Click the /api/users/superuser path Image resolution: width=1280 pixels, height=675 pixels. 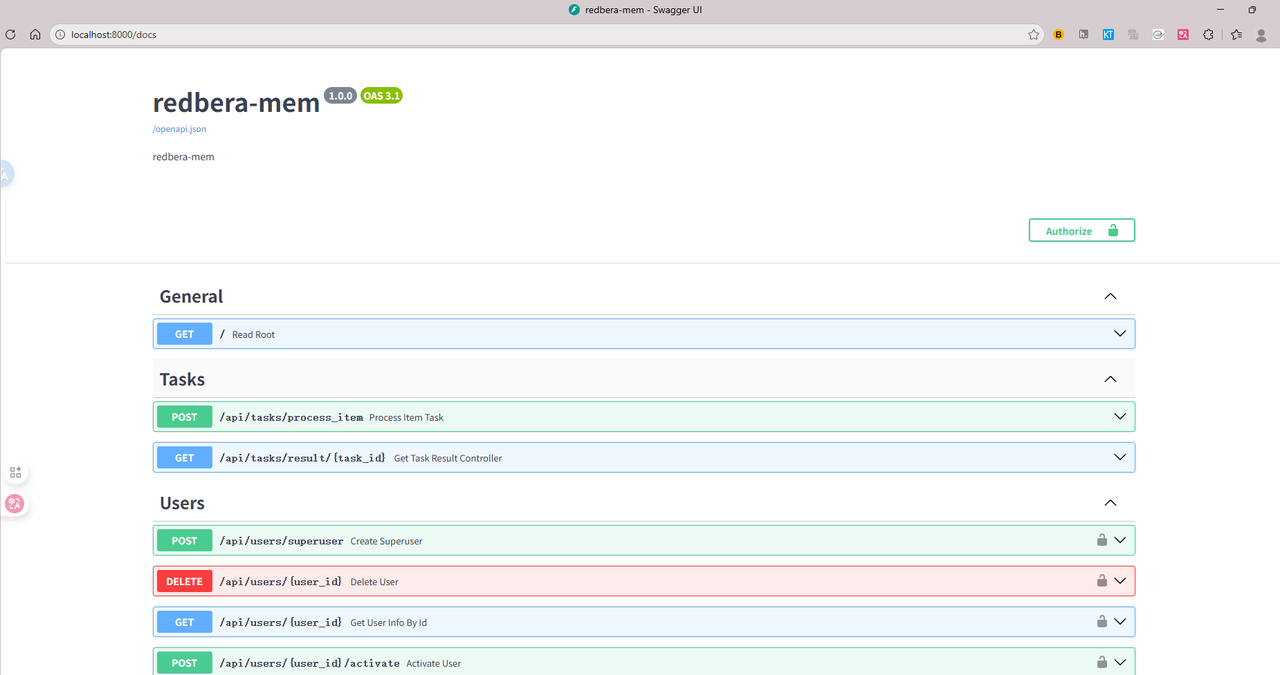click(x=282, y=541)
